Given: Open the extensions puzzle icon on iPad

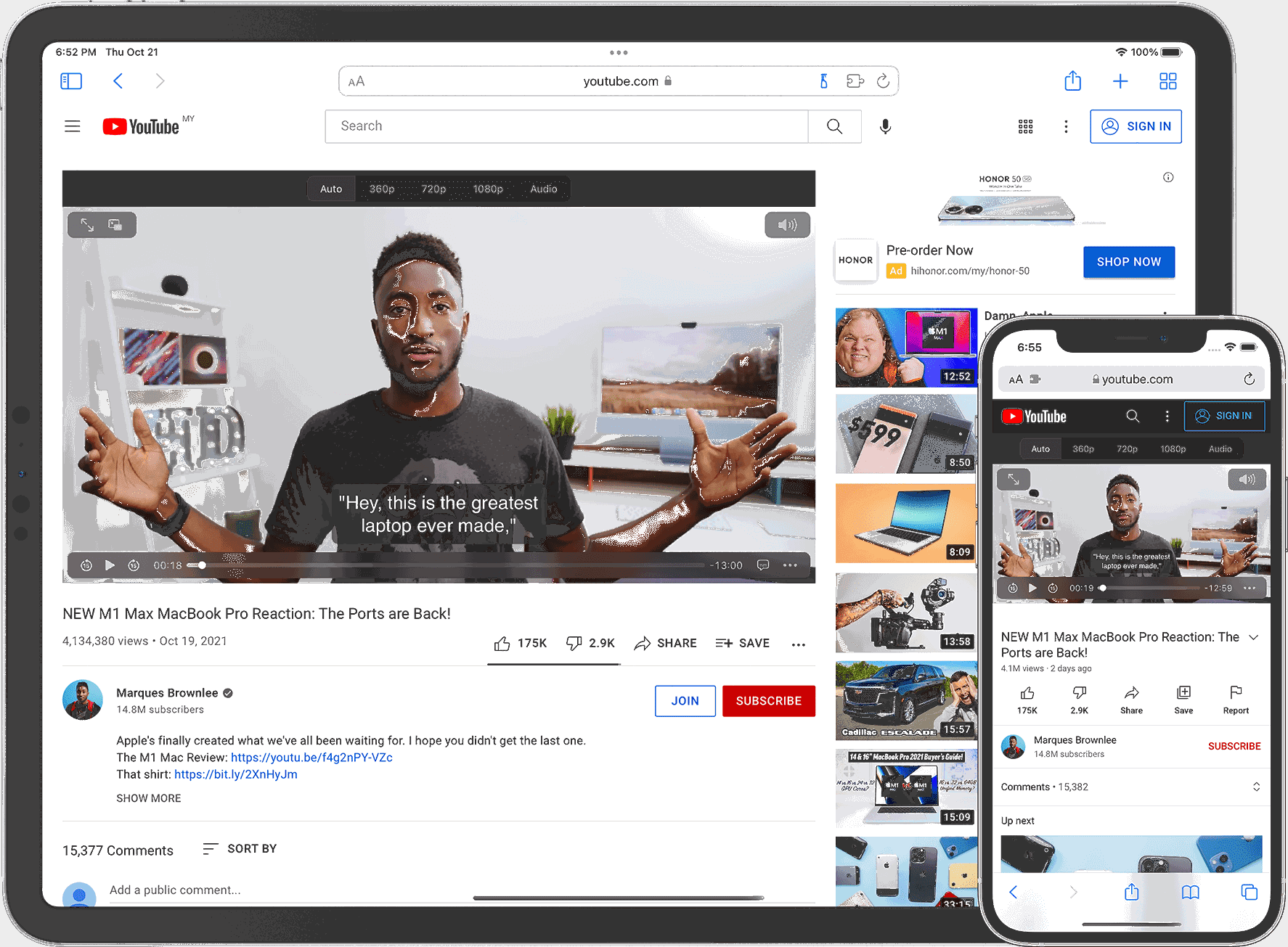Looking at the screenshot, I should coord(855,81).
